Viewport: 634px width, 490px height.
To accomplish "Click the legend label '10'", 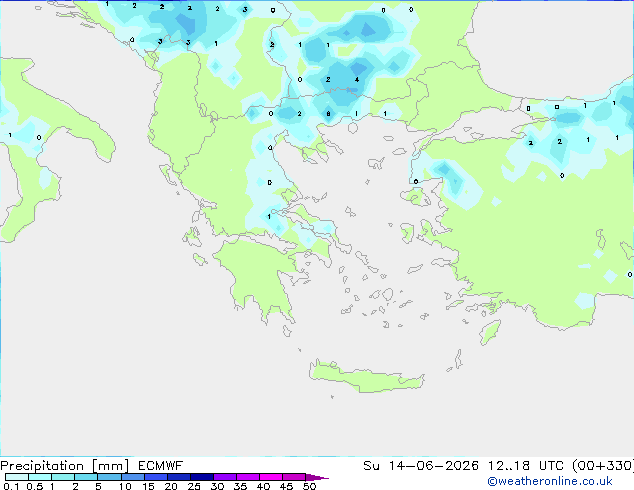I will coord(125,486).
